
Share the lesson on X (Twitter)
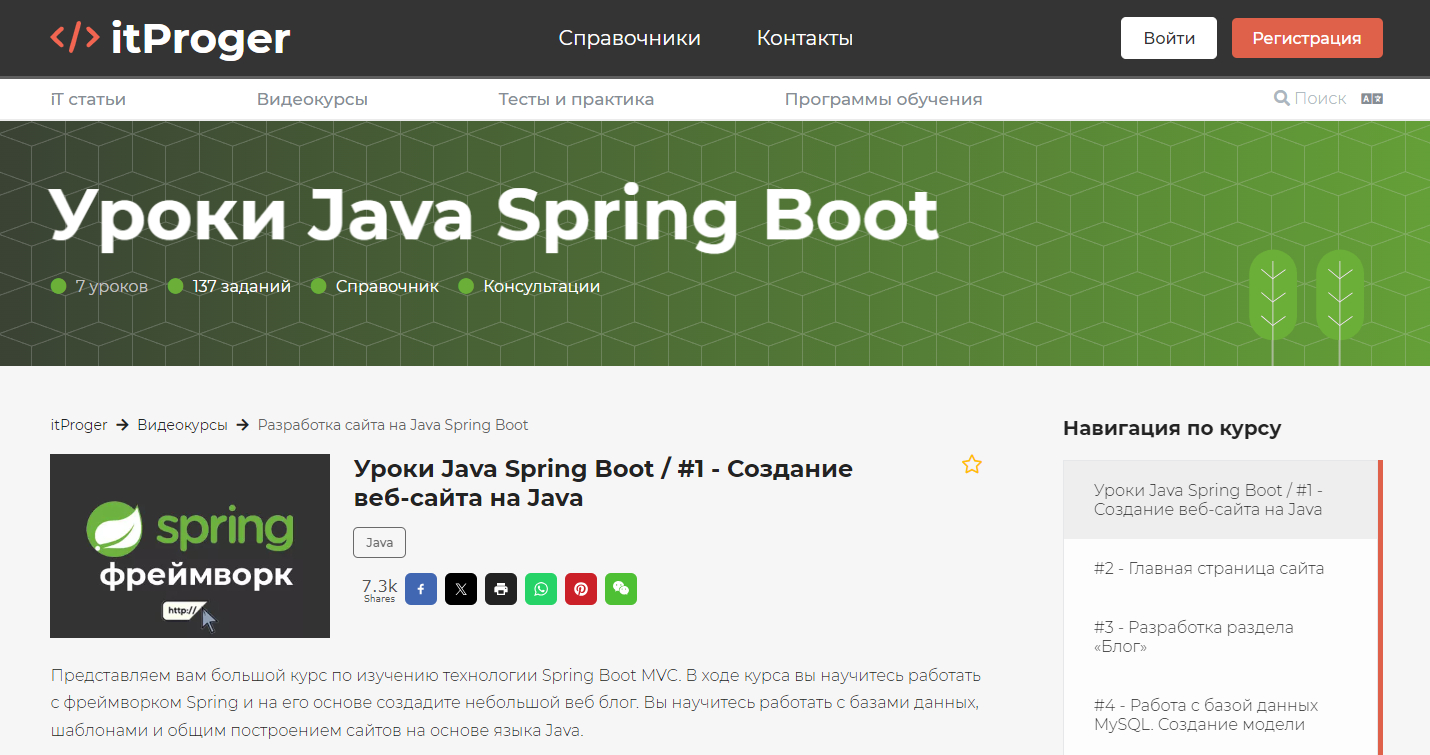point(461,589)
